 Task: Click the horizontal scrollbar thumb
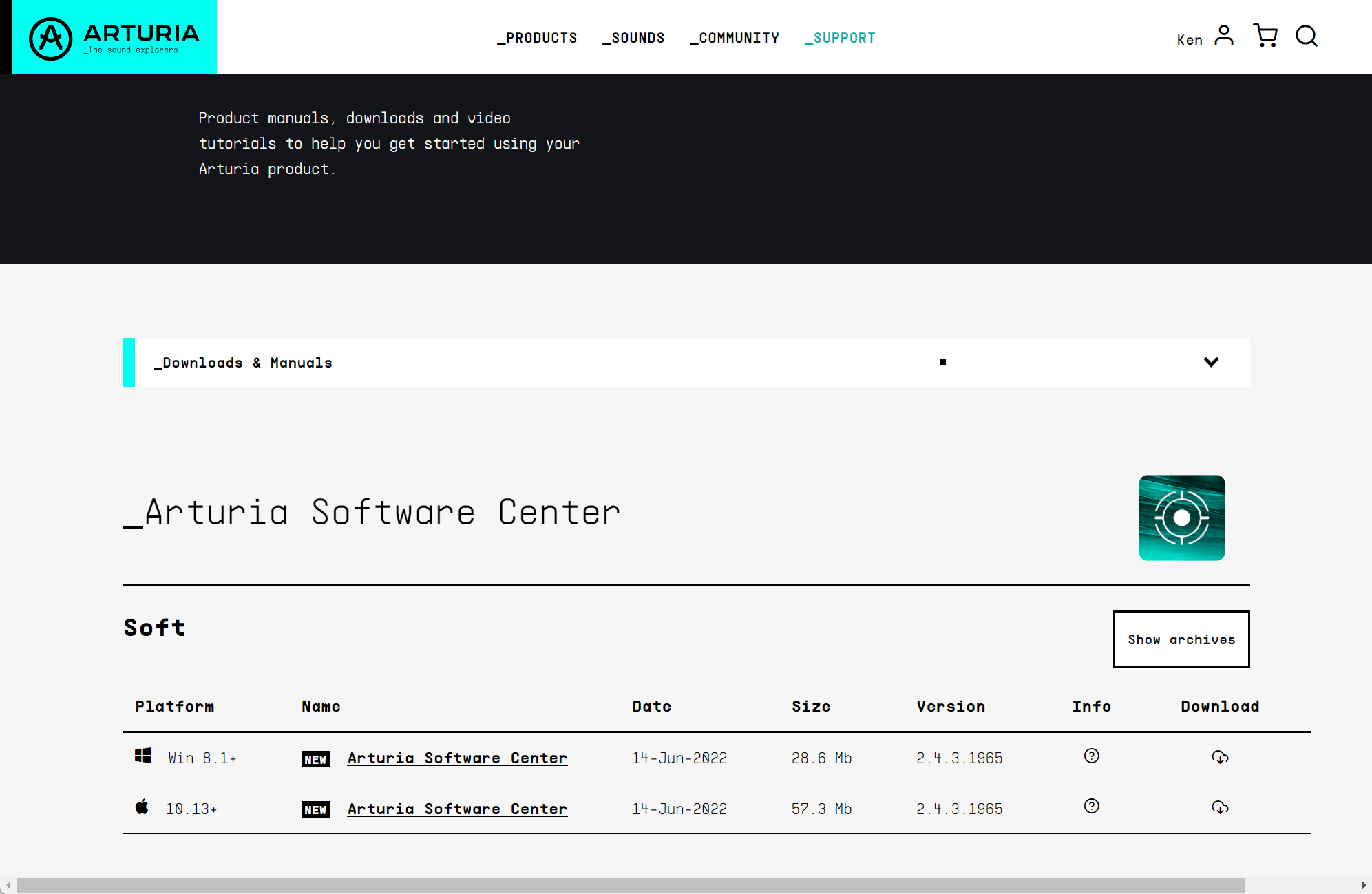pyautogui.click(x=631, y=885)
